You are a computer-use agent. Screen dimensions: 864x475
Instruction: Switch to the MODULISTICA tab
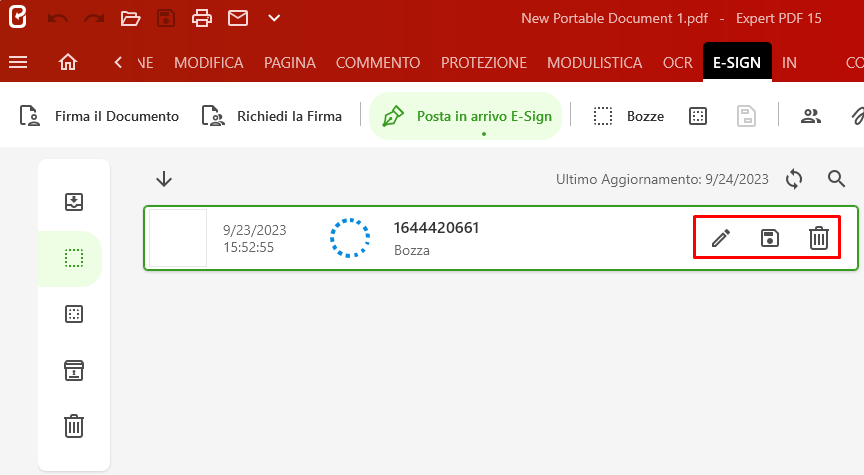click(x=595, y=63)
